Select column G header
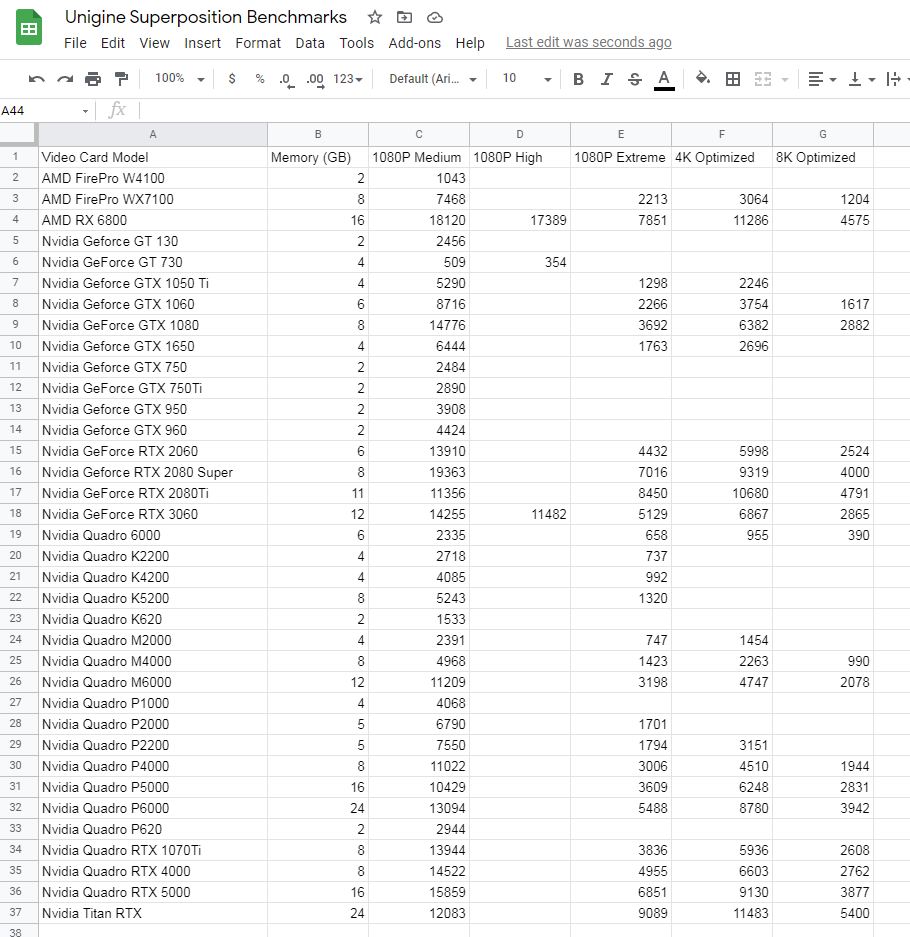910x937 pixels. click(x=823, y=134)
